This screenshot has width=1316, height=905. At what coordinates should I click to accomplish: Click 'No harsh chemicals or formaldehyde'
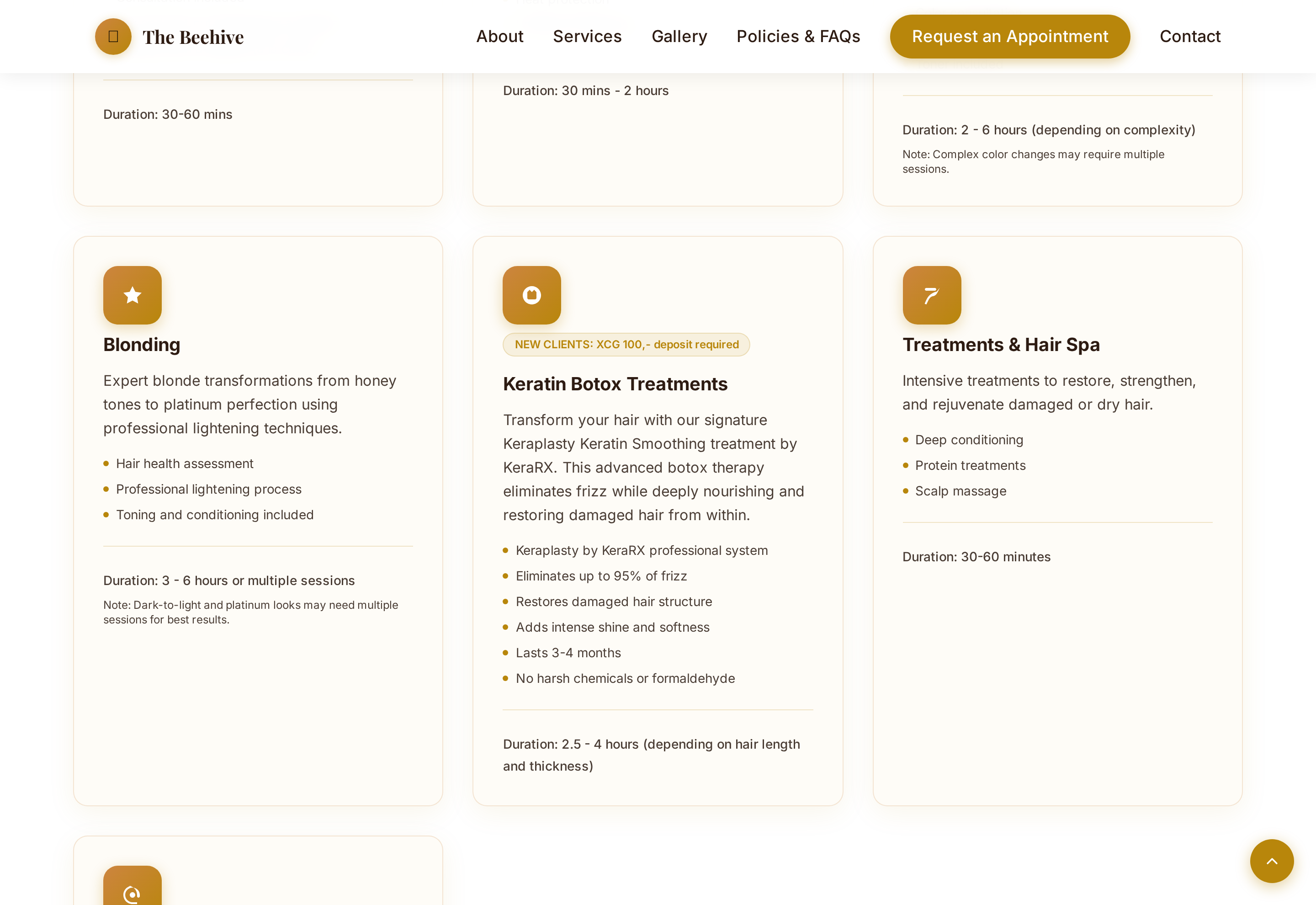[x=625, y=678]
